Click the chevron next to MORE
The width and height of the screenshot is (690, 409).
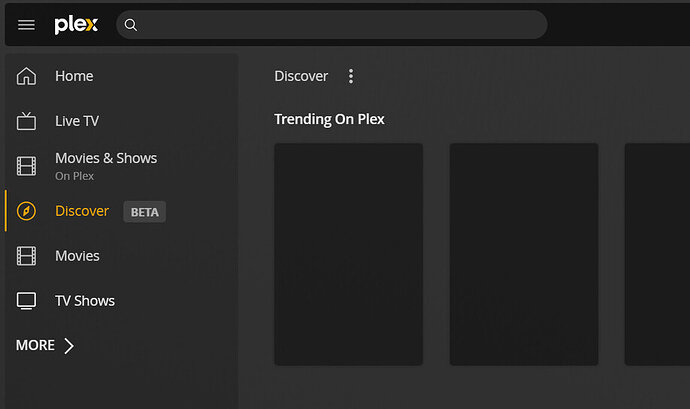[x=69, y=346]
